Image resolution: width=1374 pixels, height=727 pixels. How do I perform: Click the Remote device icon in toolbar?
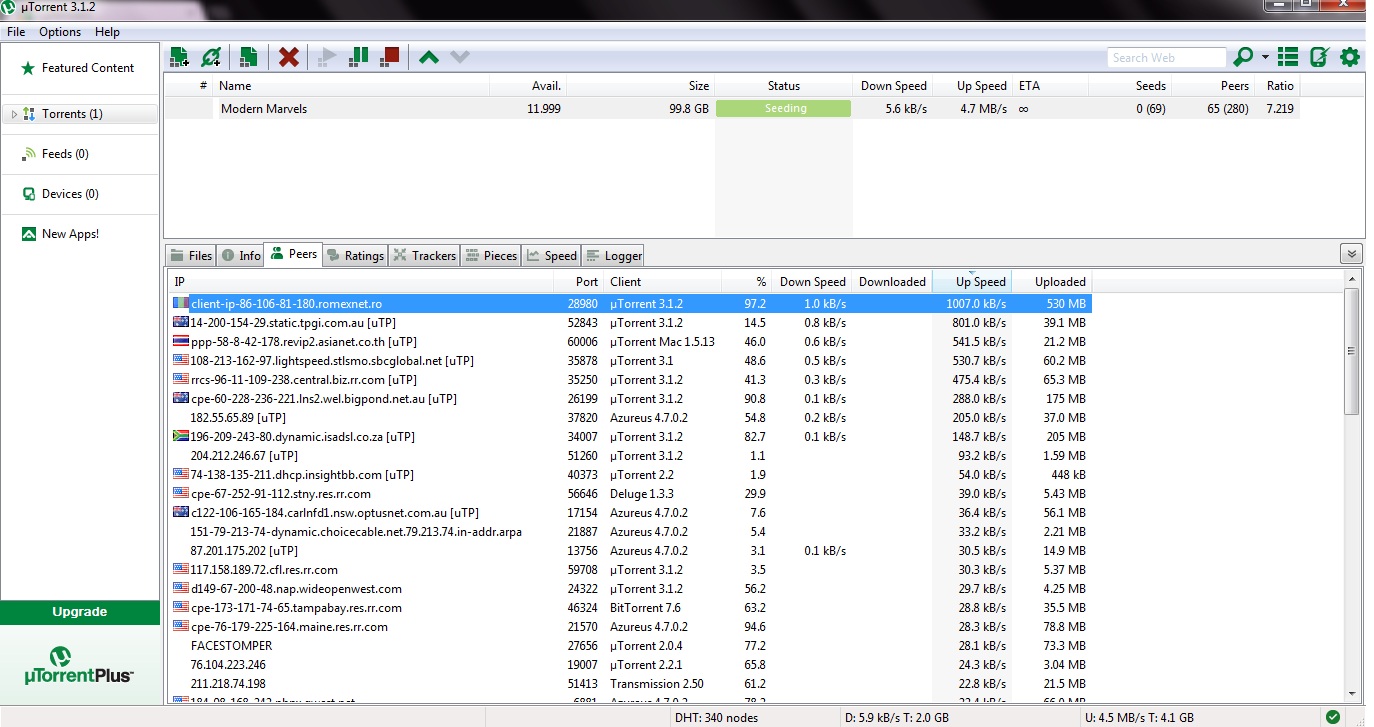[x=1319, y=57]
